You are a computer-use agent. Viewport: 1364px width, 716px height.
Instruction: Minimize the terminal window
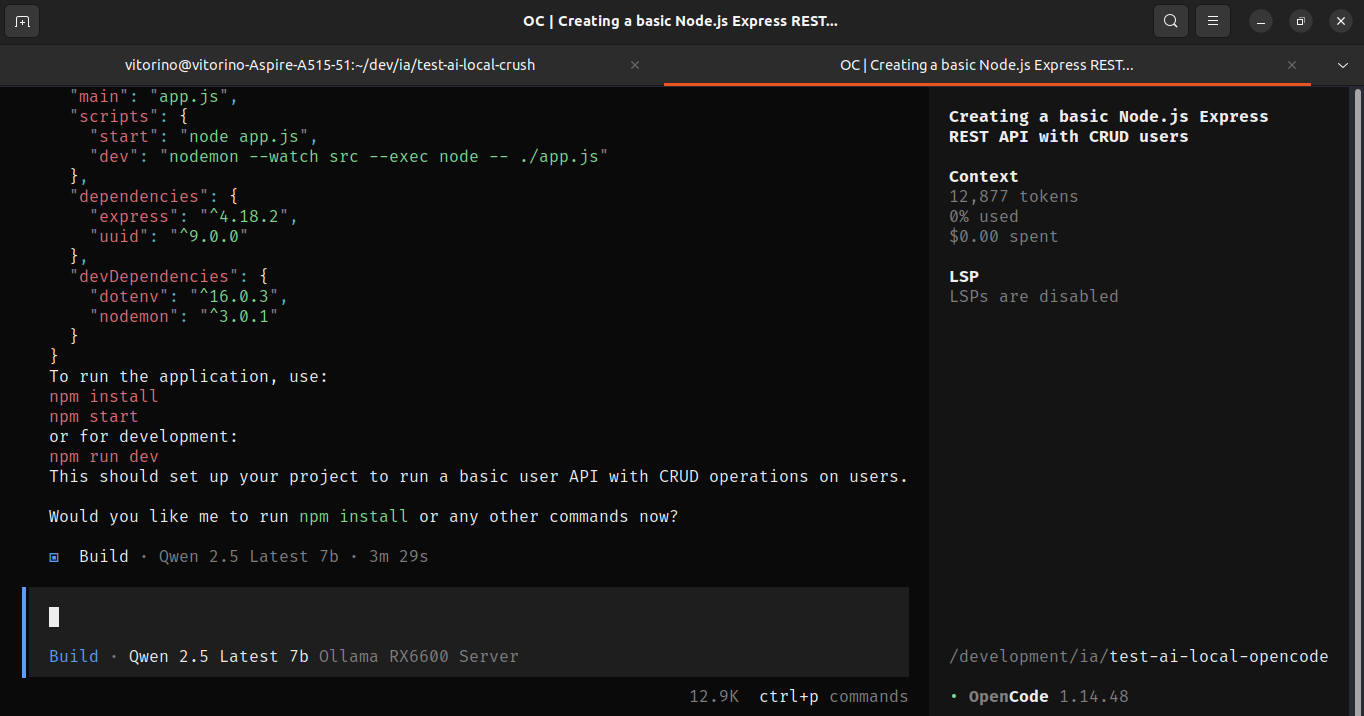point(1262,21)
